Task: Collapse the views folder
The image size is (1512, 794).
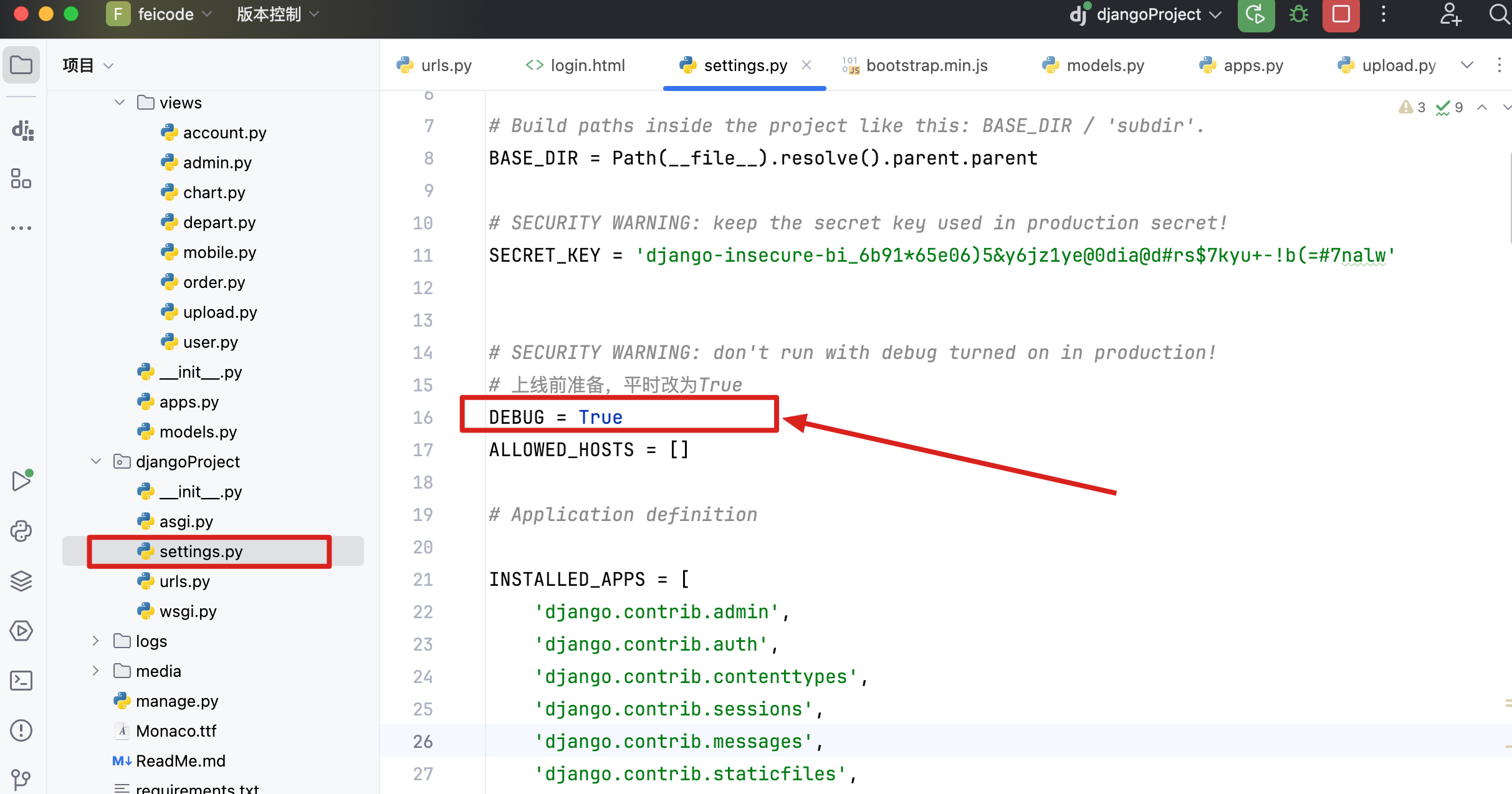Action: click(x=120, y=102)
